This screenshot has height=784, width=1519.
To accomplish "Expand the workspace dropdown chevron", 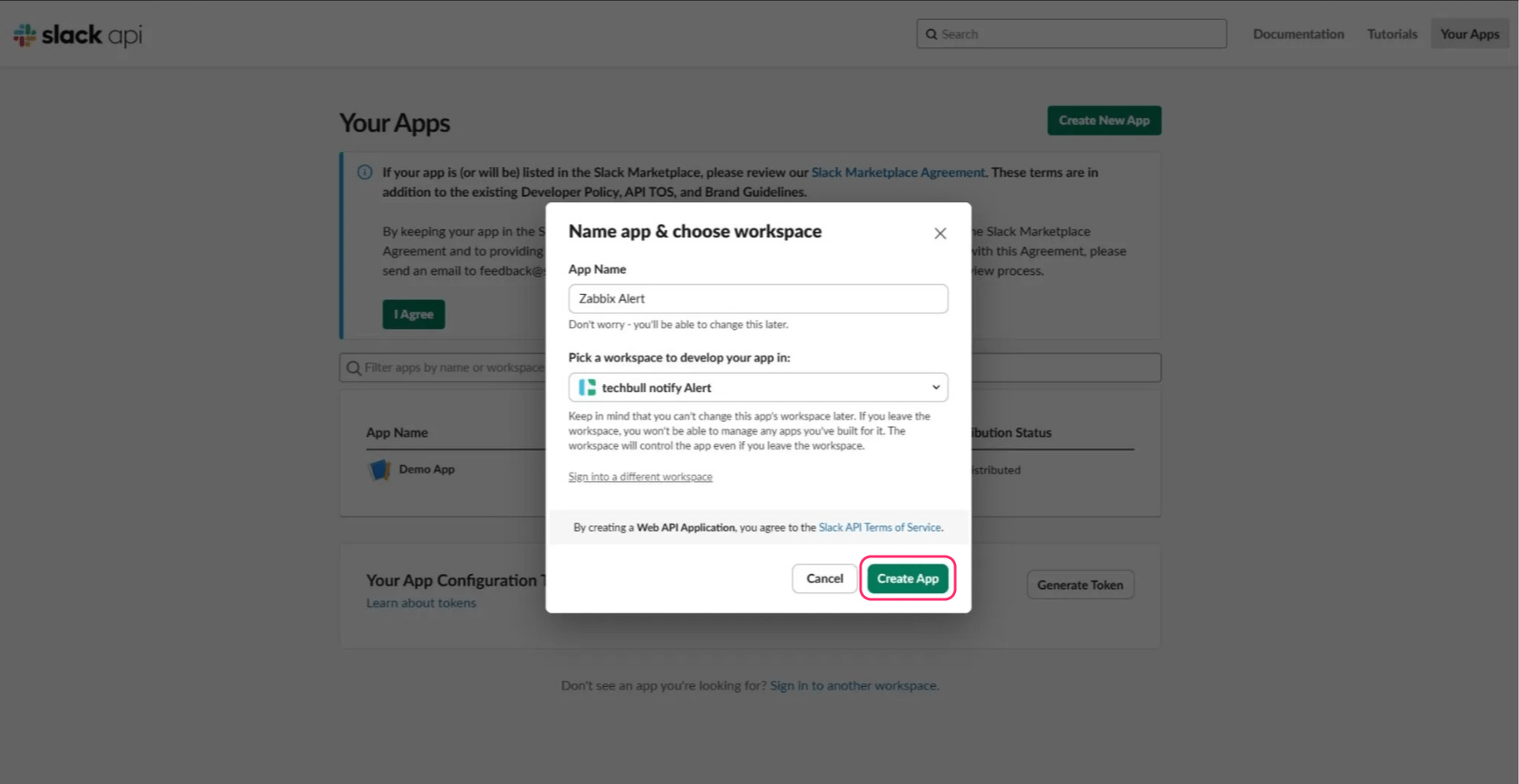I will click(x=935, y=388).
